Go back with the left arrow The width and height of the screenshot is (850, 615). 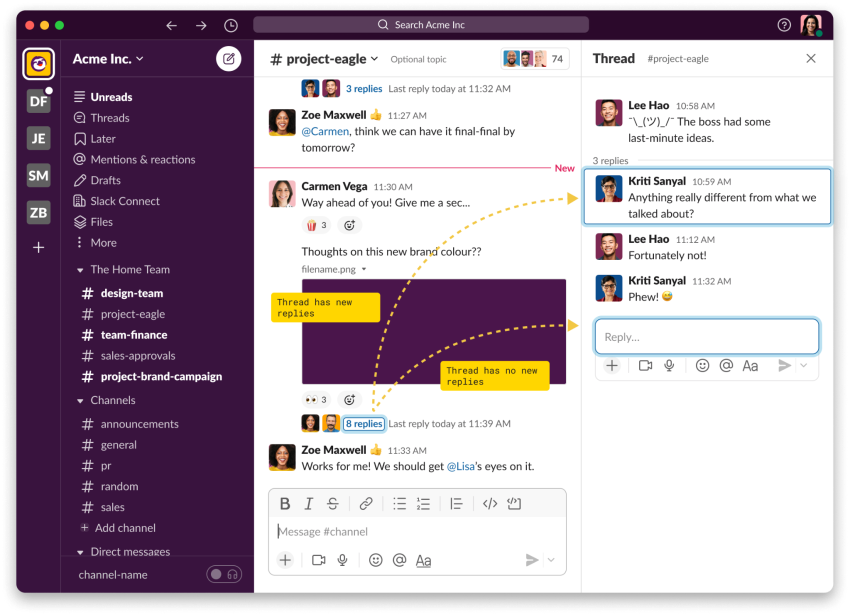(171, 25)
